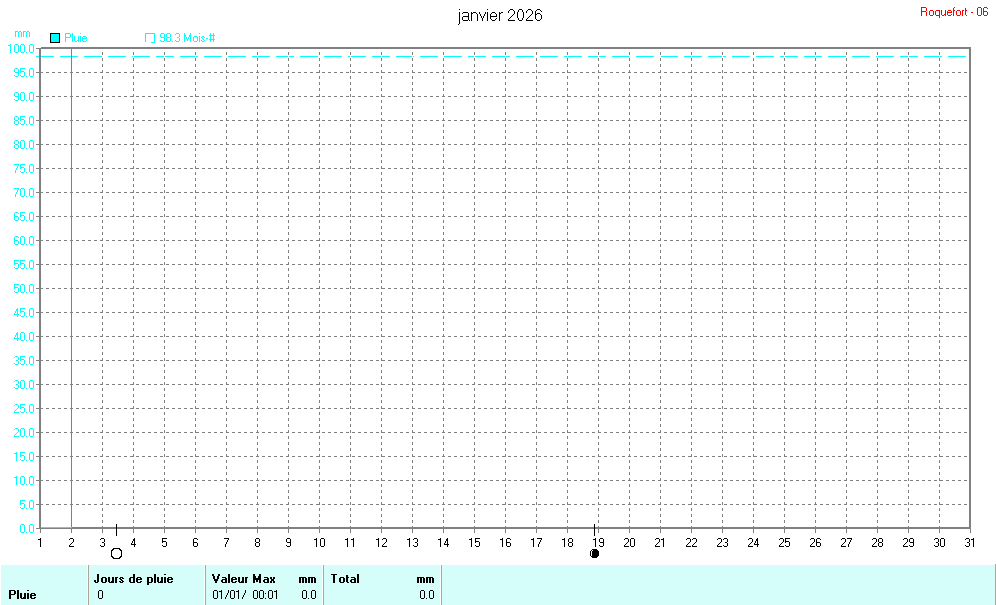
Task: Click the Pluie legend label
Action: tap(76, 38)
